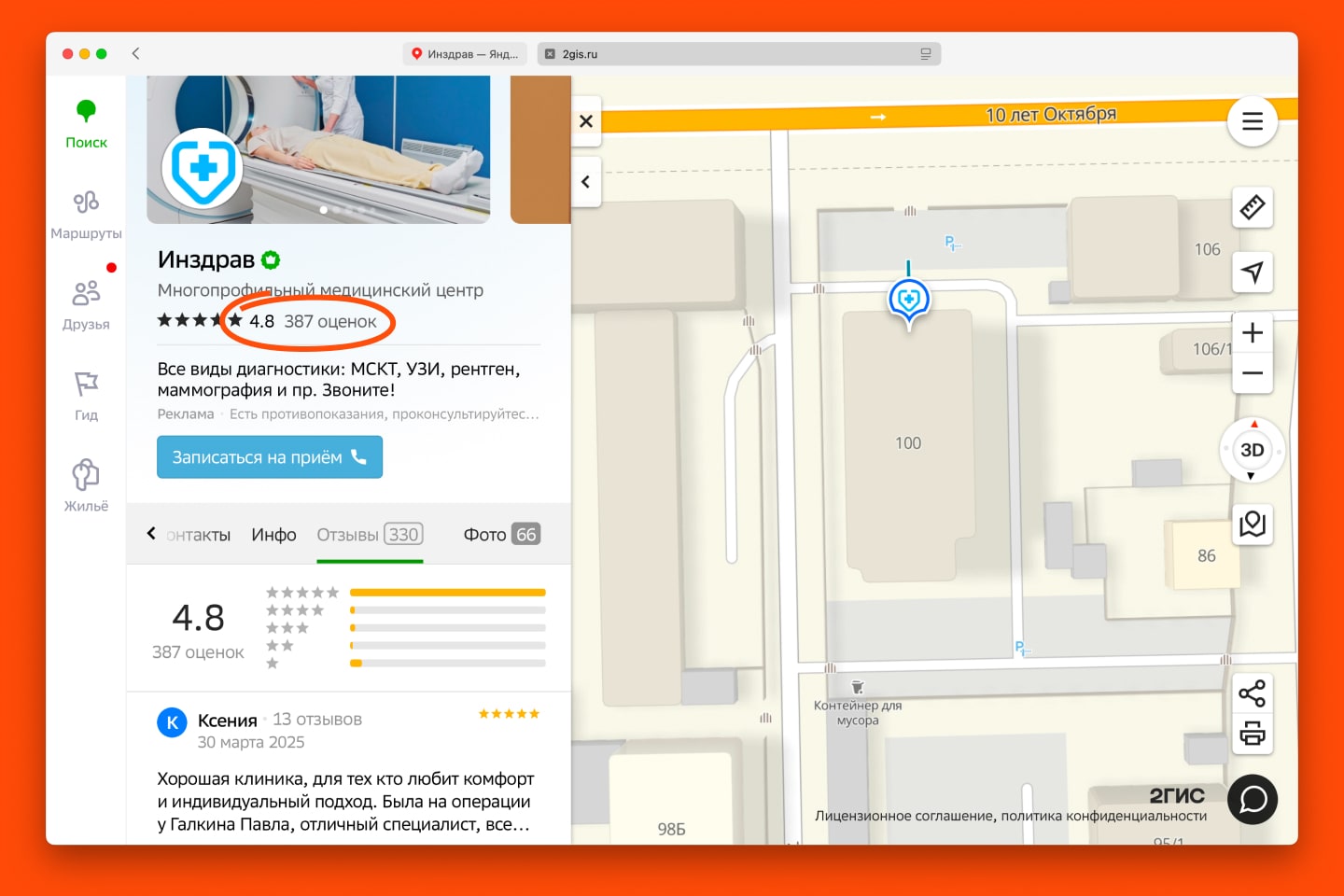Image resolution: width=1344 pixels, height=896 pixels.
Task: Zoom in the map with plus
Action: tap(1253, 332)
